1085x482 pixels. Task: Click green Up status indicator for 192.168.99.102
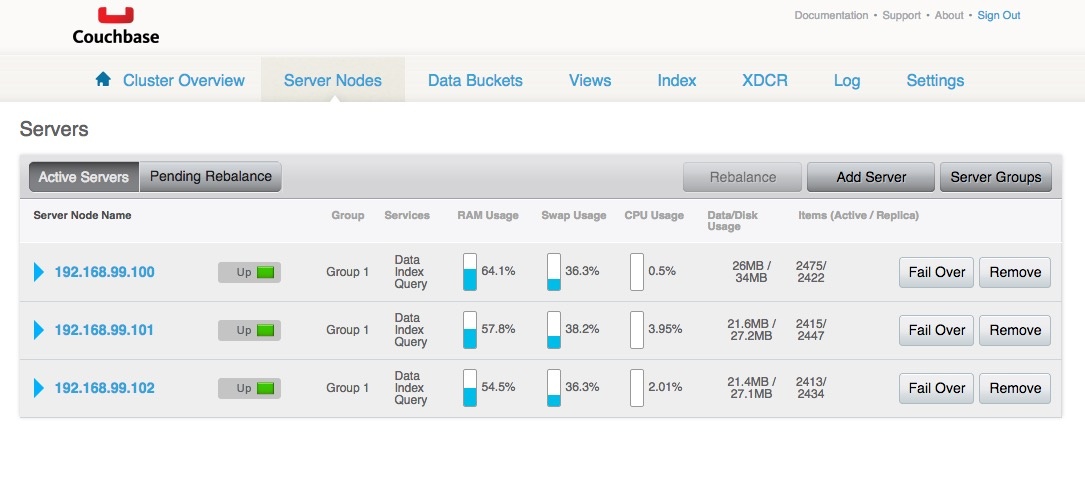[265, 388]
